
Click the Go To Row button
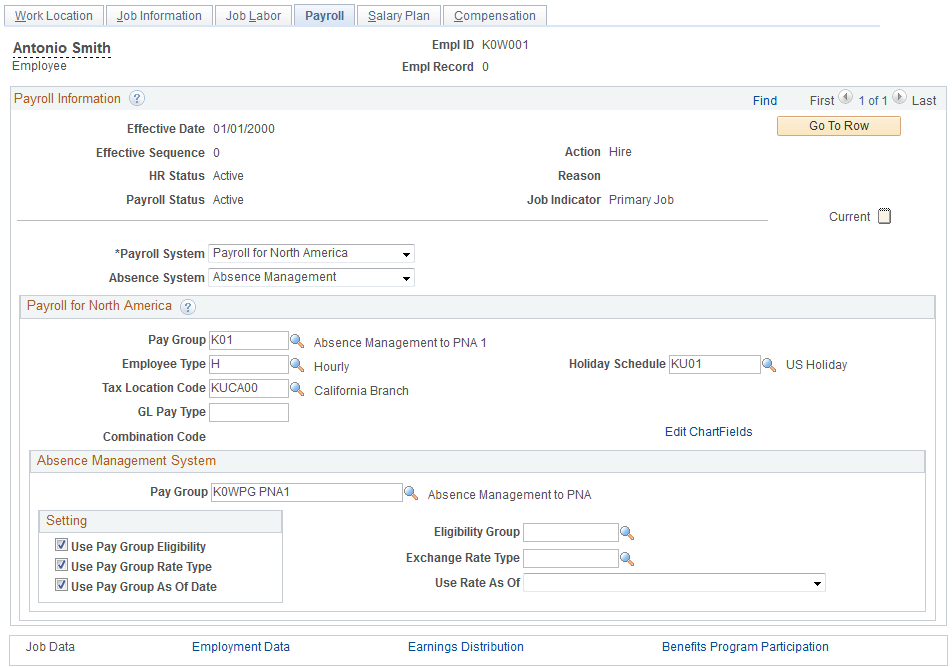[x=838, y=125]
